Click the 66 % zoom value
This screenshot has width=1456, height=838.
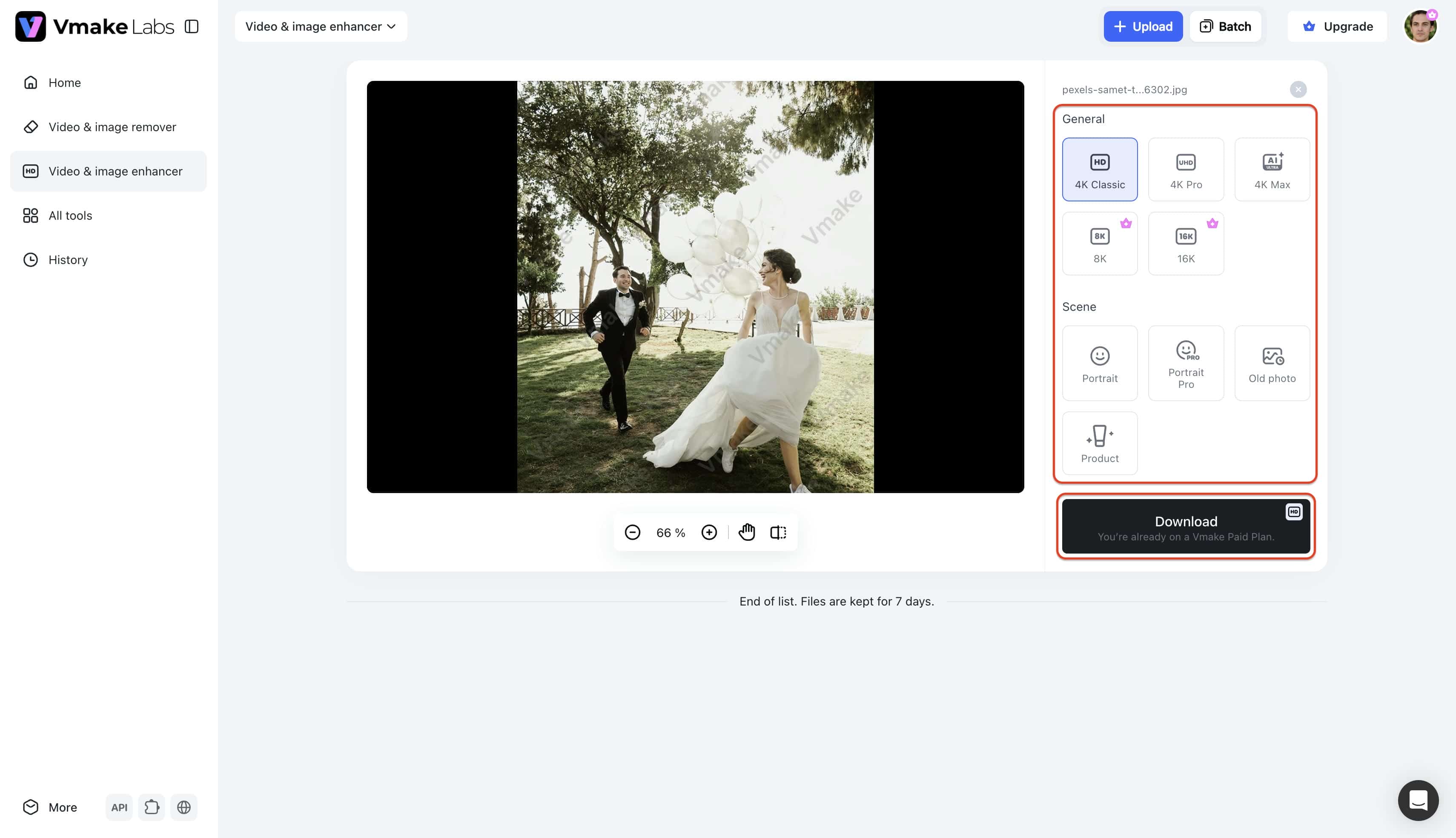(x=670, y=533)
